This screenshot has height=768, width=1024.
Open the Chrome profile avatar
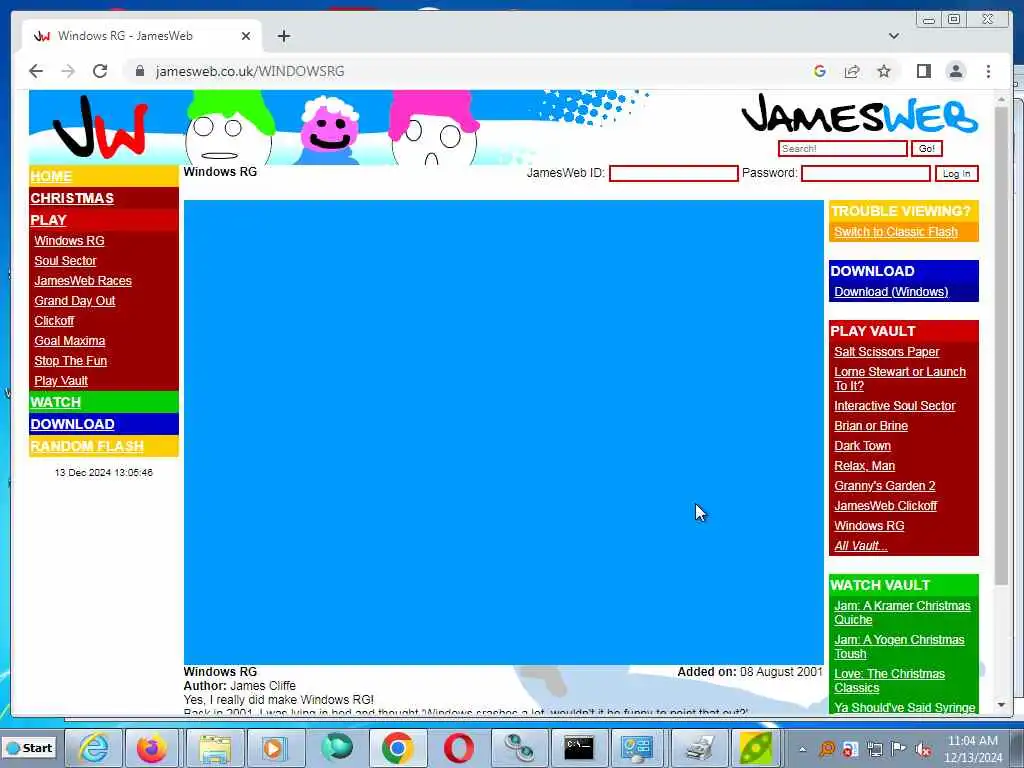pyautogui.click(x=955, y=71)
